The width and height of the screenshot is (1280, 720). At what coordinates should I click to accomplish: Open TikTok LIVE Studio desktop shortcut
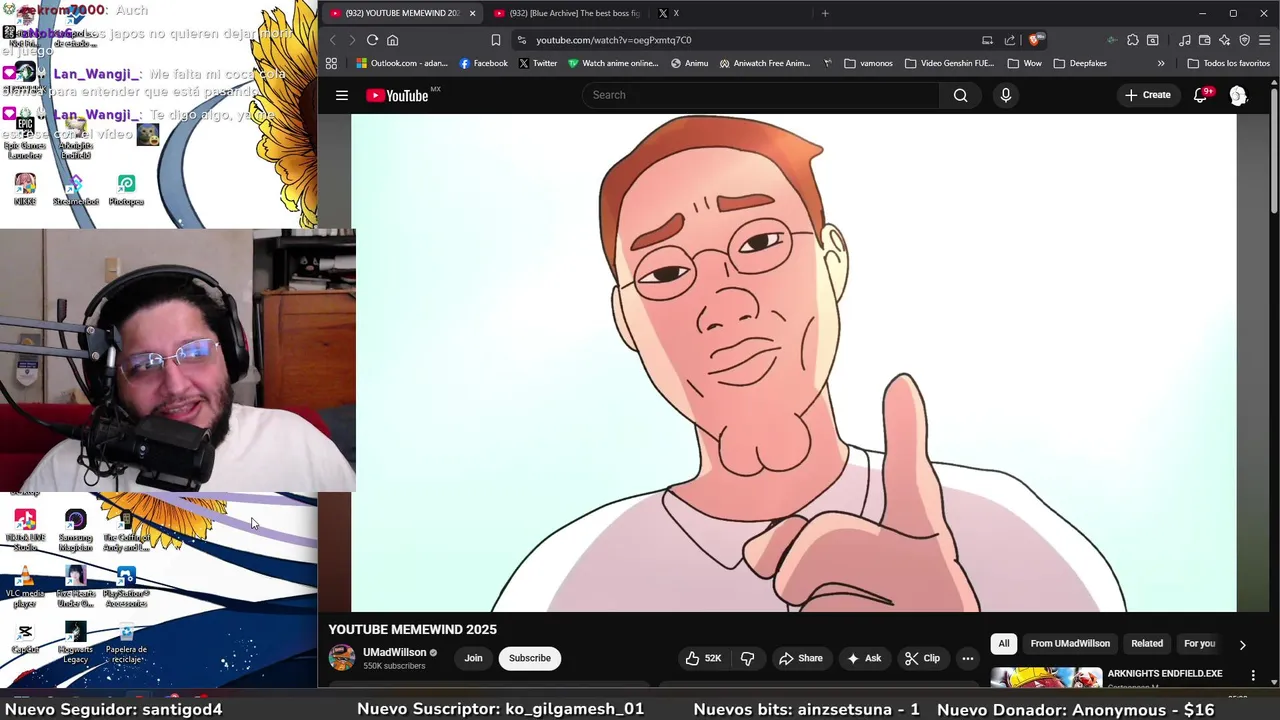[x=25, y=531]
